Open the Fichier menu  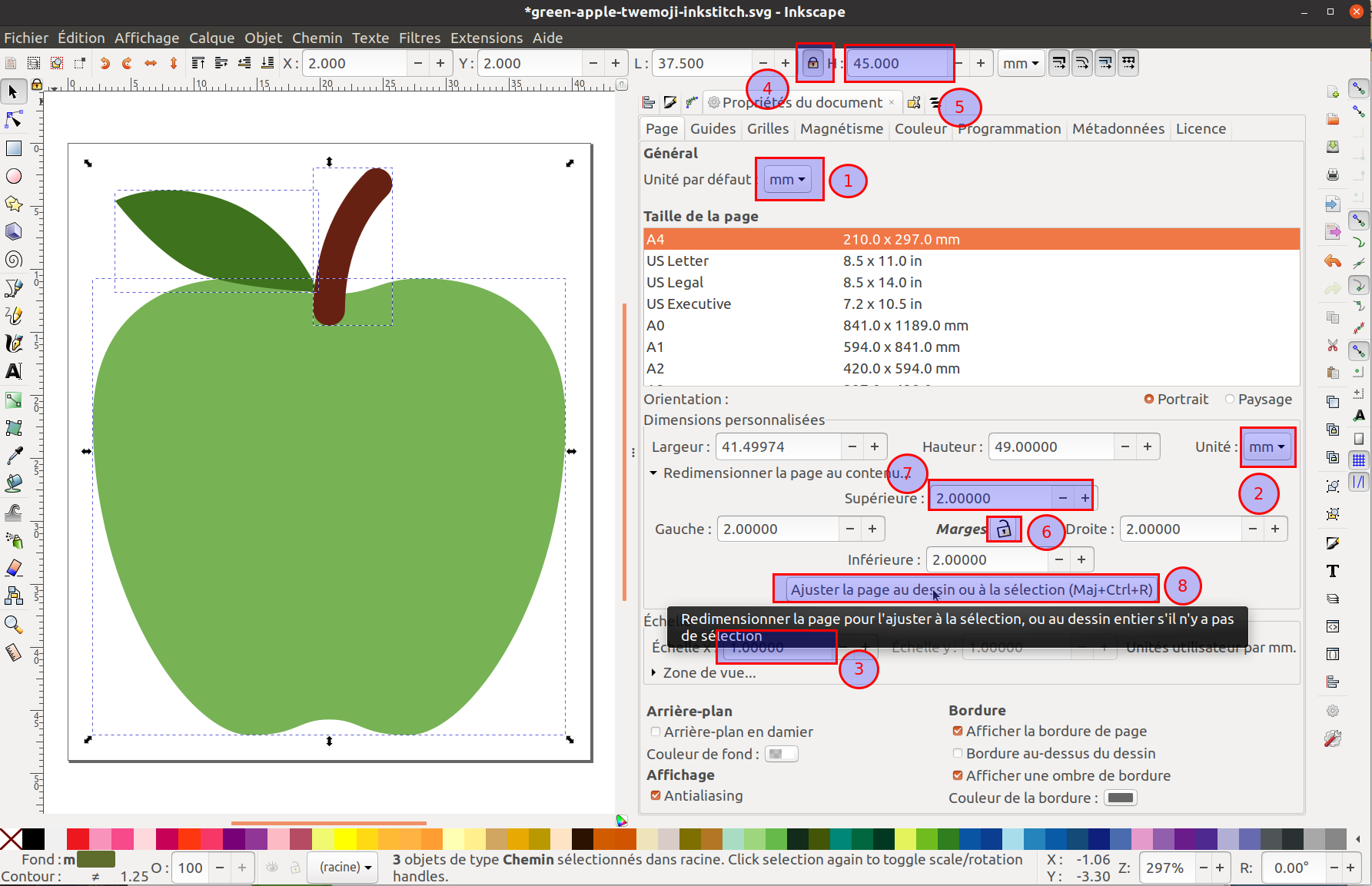(x=26, y=38)
